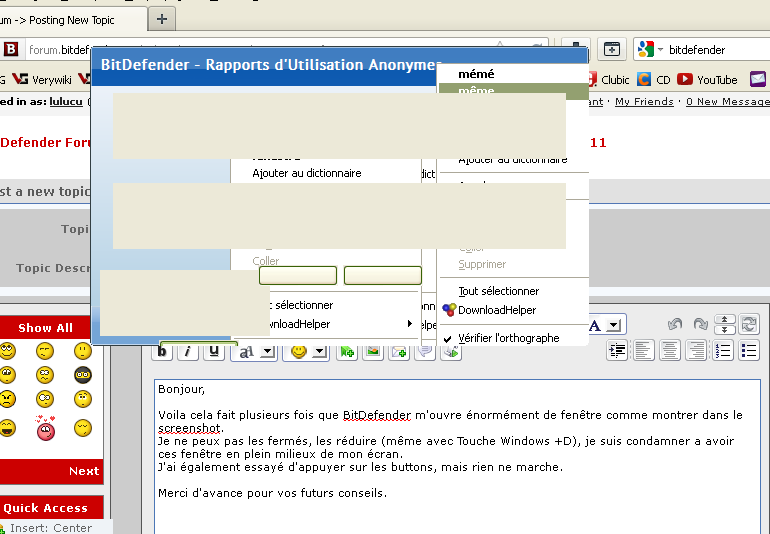
Task: Align the text left with the alignment icon
Action: click(x=644, y=351)
